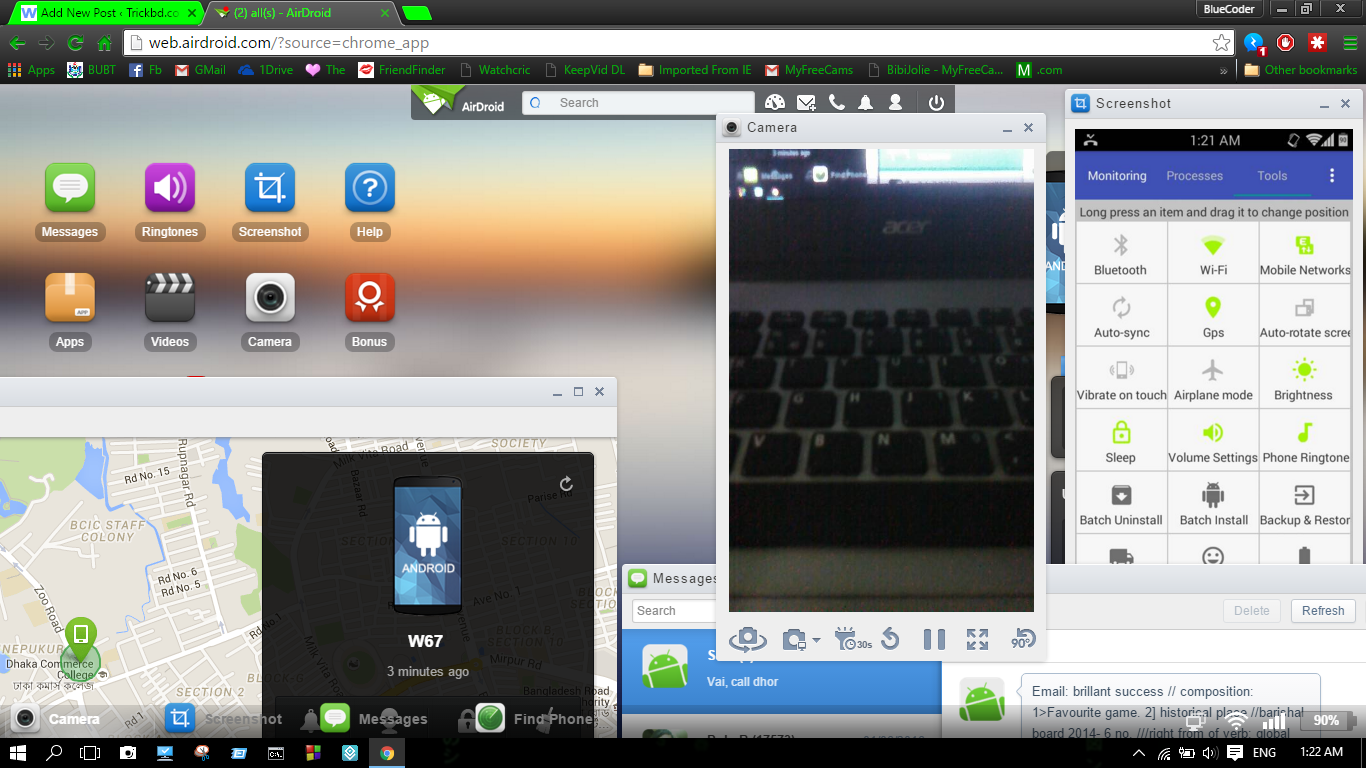The image size is (1366, 768).
Task: Open Batch Uninstall tile
Action: (1121, 503)
